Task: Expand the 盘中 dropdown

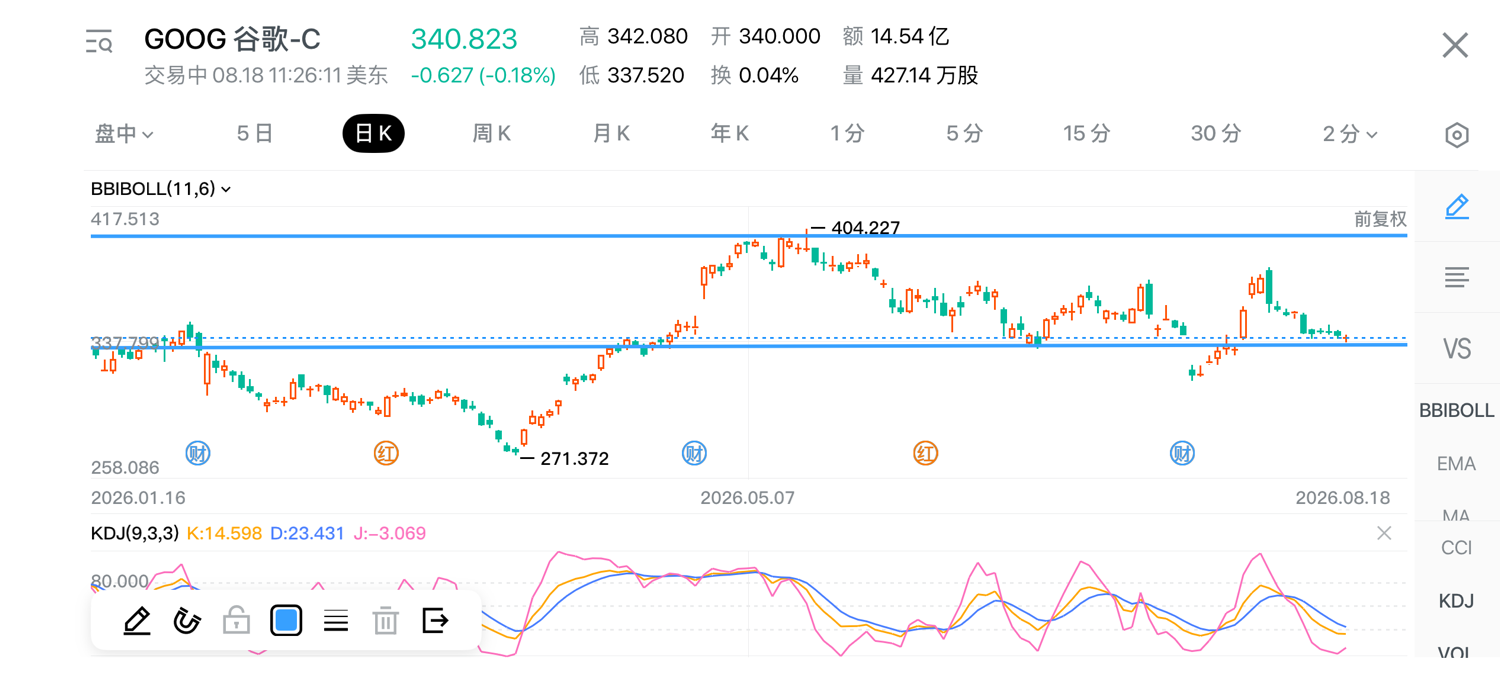Action: (124, 134)
